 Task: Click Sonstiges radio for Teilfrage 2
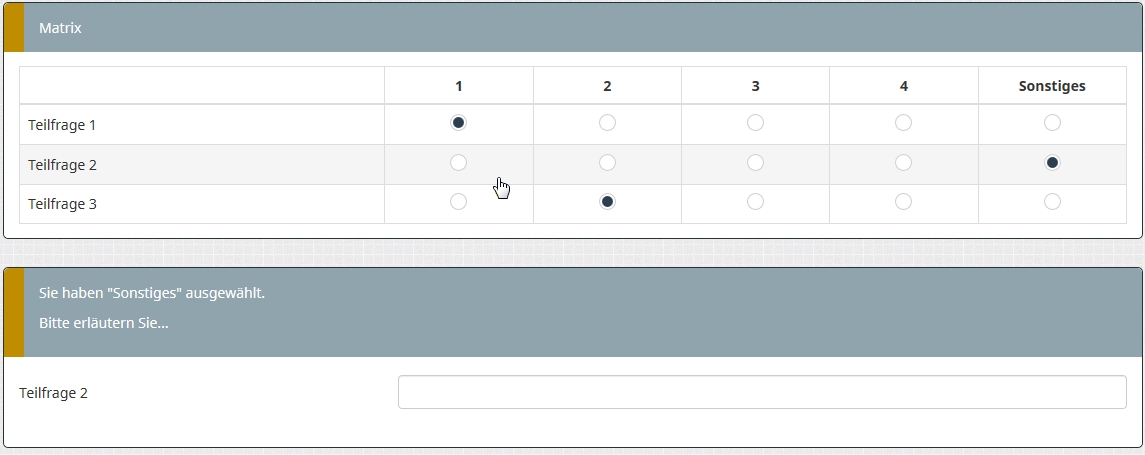1052,163
